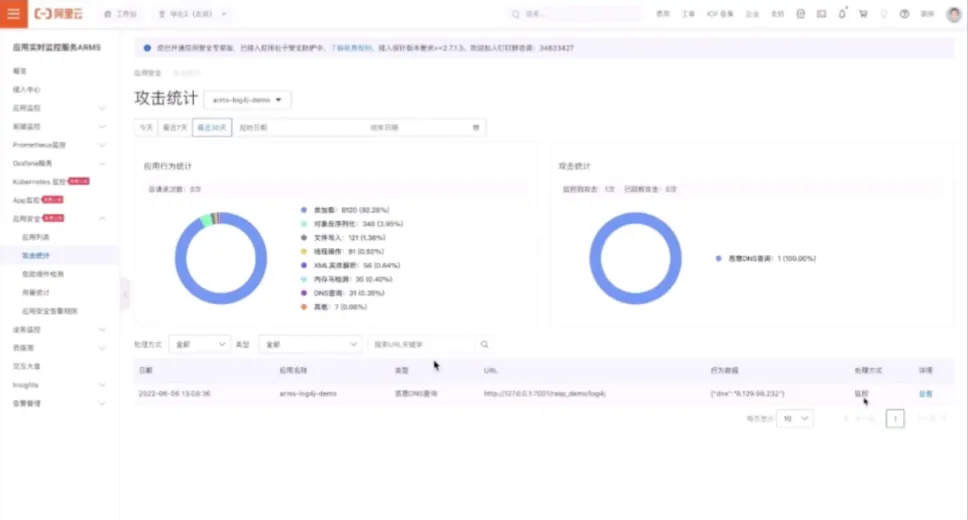
Task: Open the calendar icon in date picker
Action: tap(476, 127)
